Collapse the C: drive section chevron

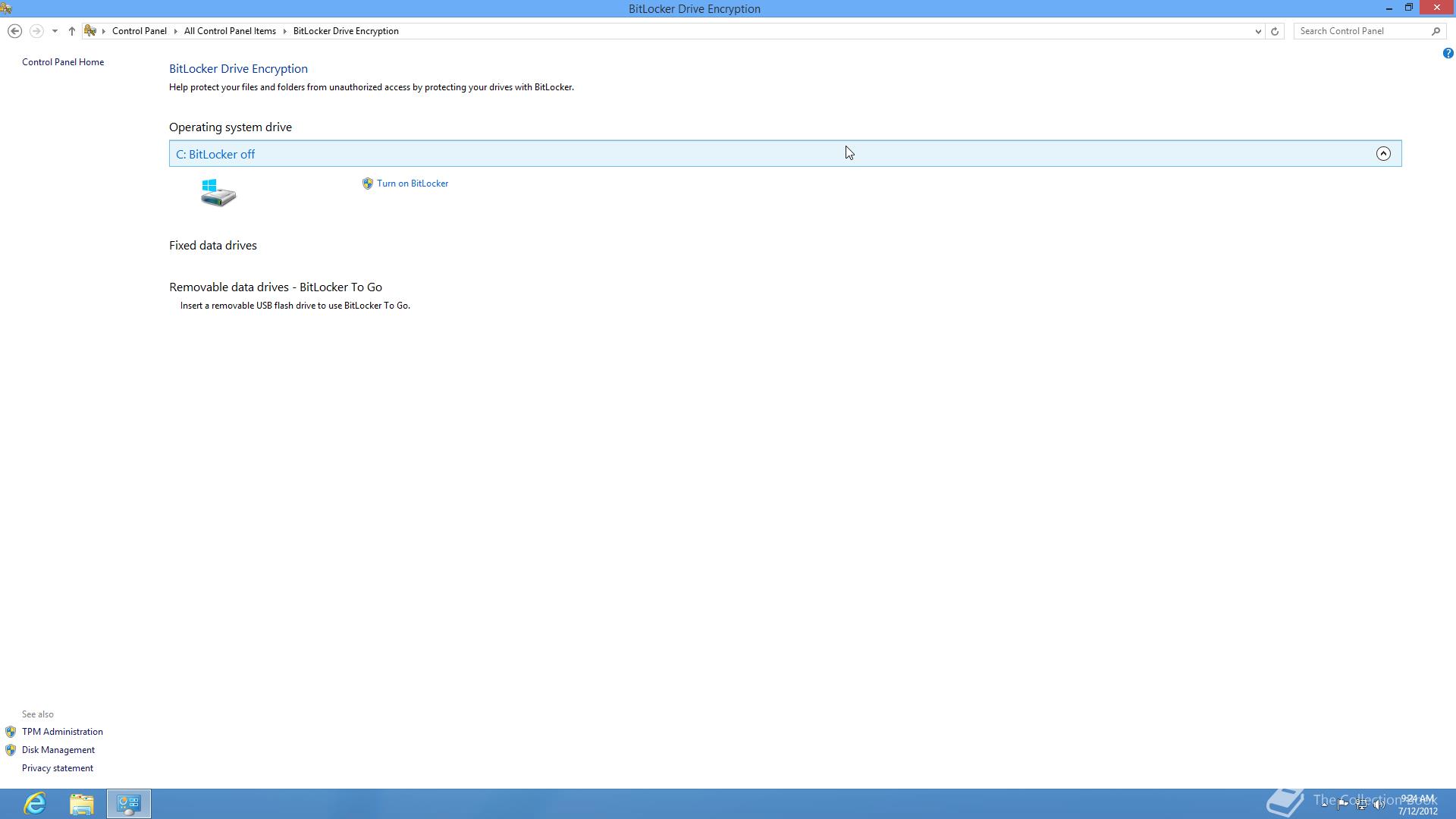[1383, 154]
